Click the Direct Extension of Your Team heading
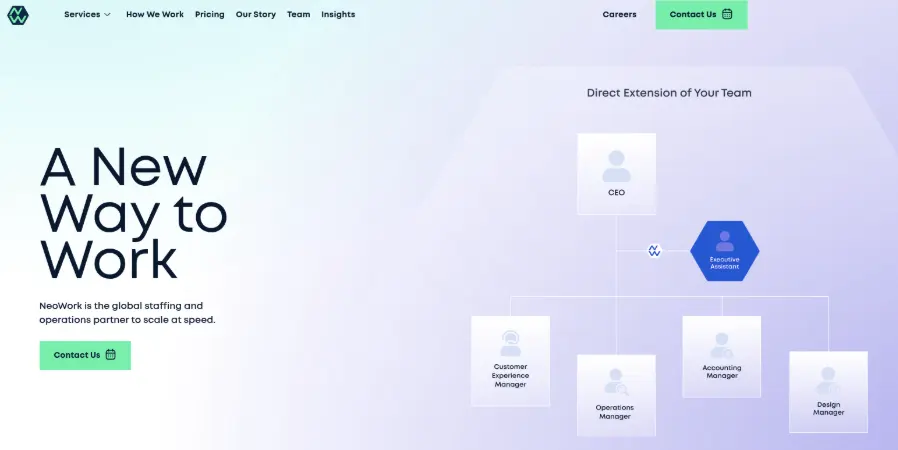The image size is (898, 450). [x=669, y=93]
